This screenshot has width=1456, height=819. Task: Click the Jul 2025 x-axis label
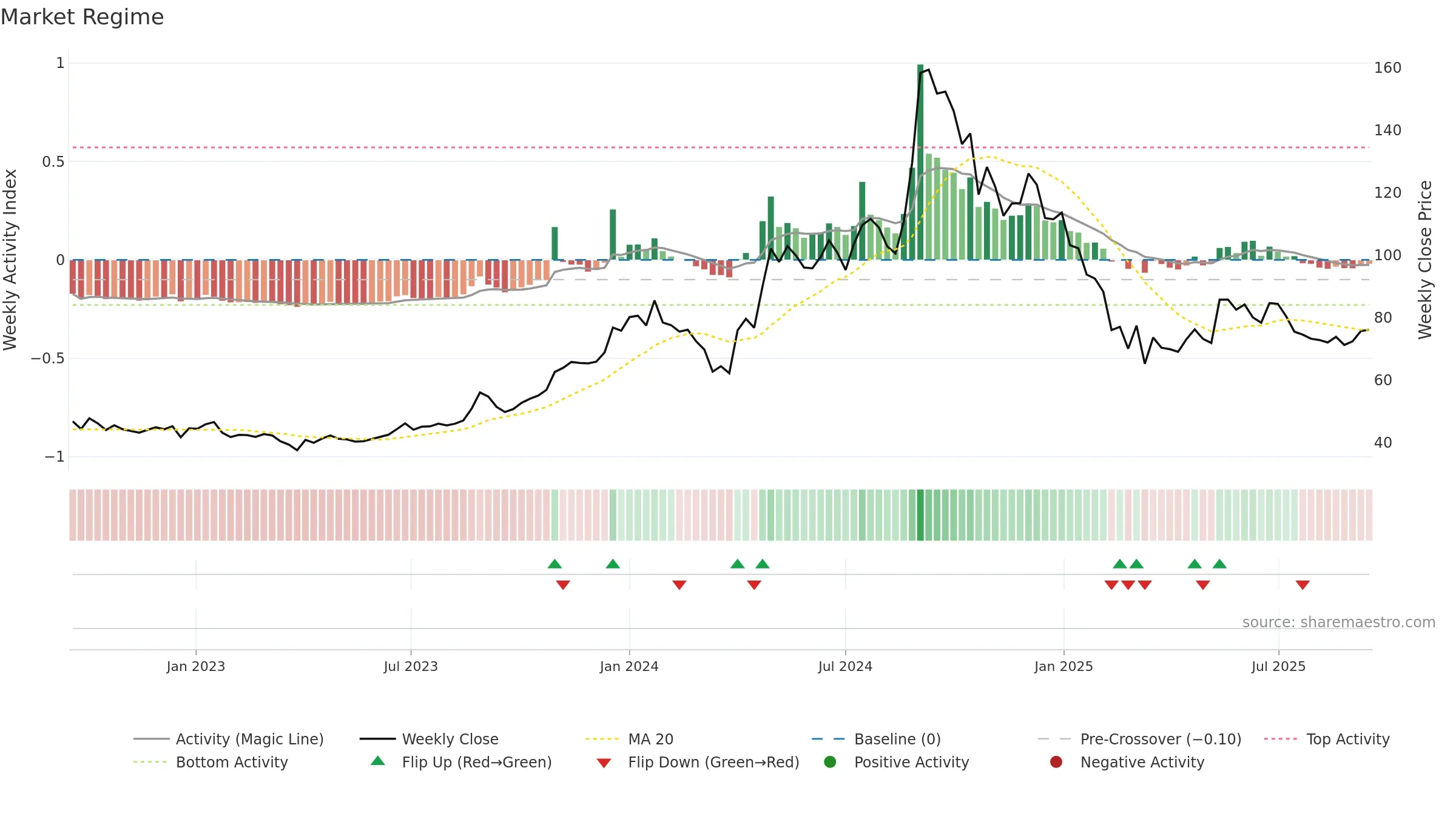tap(1278, 666)
